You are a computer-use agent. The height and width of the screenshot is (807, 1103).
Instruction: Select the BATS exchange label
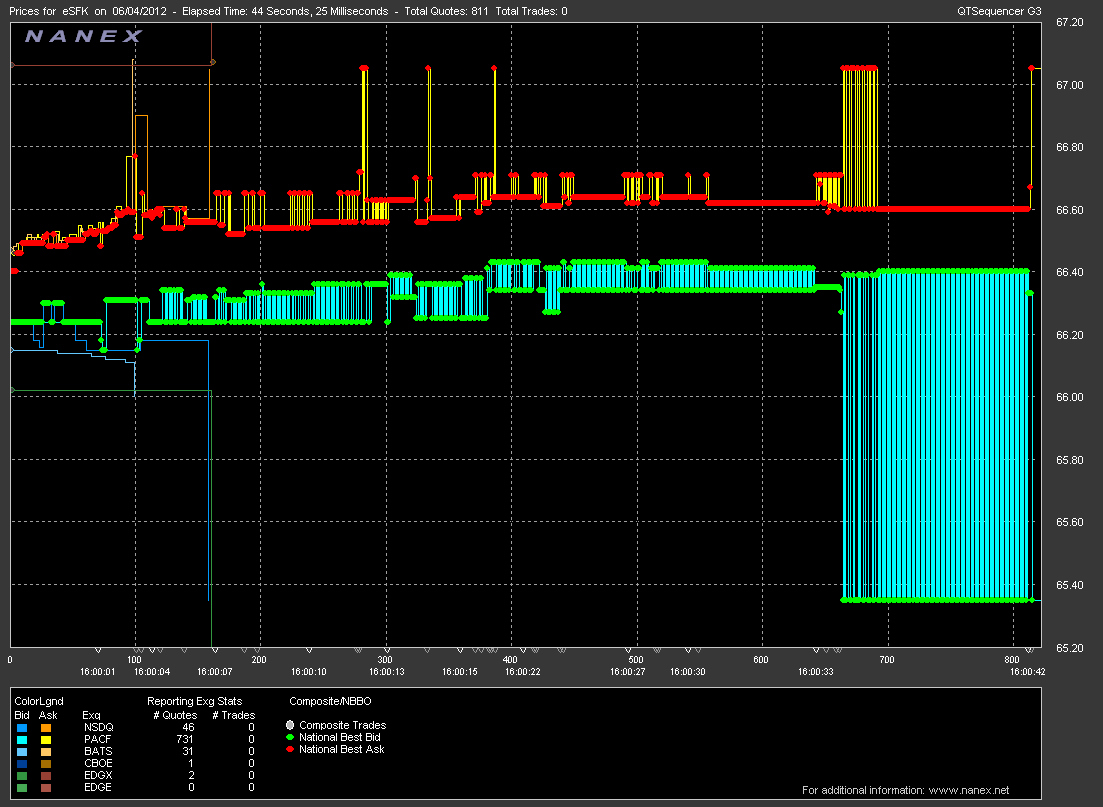coord(98,751)
